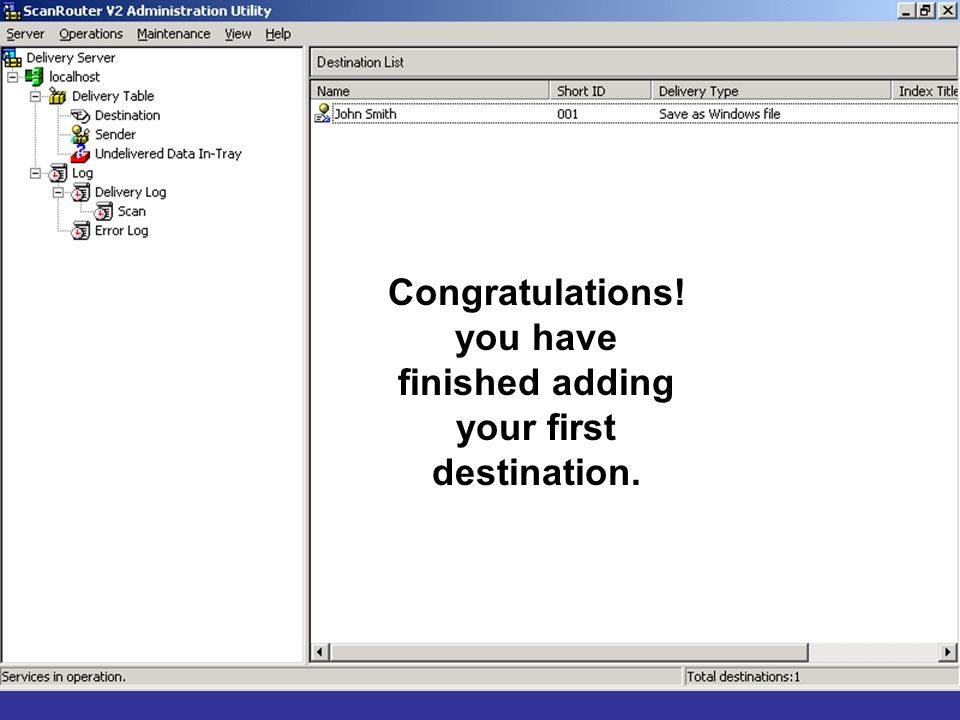Viewport: 960px width, 720px height.
Task: Select Delivery Table label in tree
Action: [x=113, y=96]
